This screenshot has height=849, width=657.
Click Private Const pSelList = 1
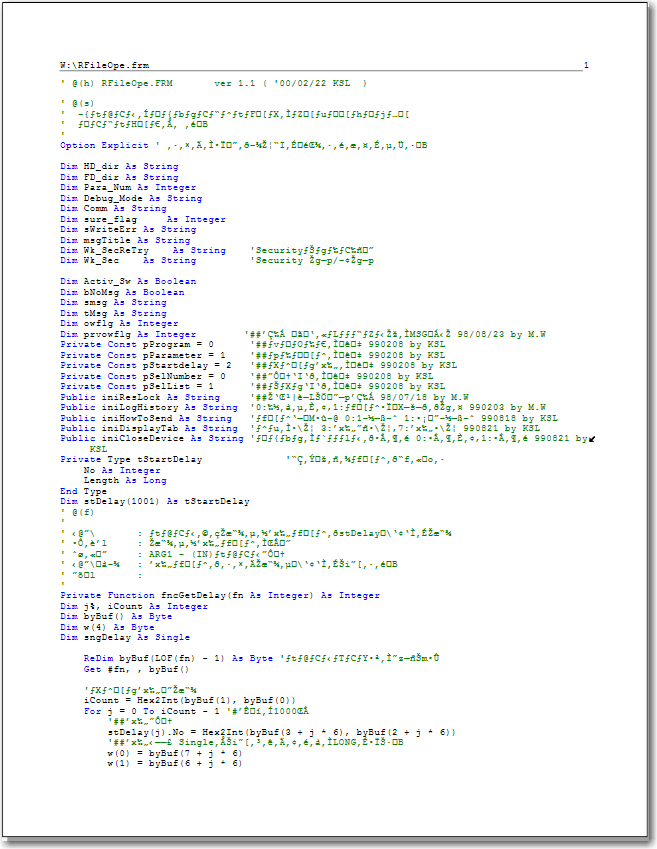pyautogui.click(x=137, y=387)
